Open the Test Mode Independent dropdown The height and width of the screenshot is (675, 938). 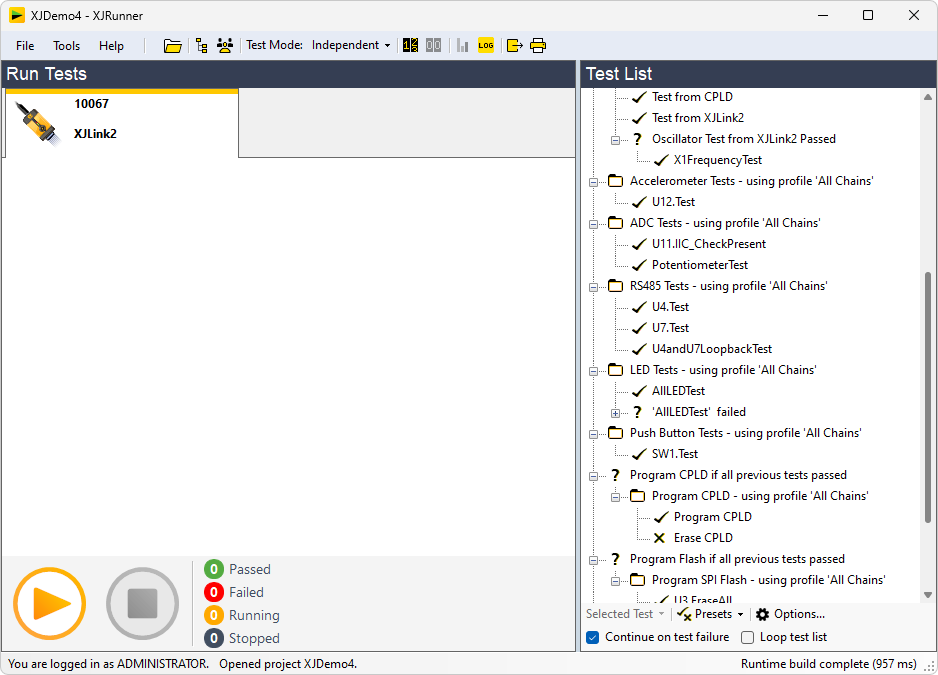click(351, 45)
